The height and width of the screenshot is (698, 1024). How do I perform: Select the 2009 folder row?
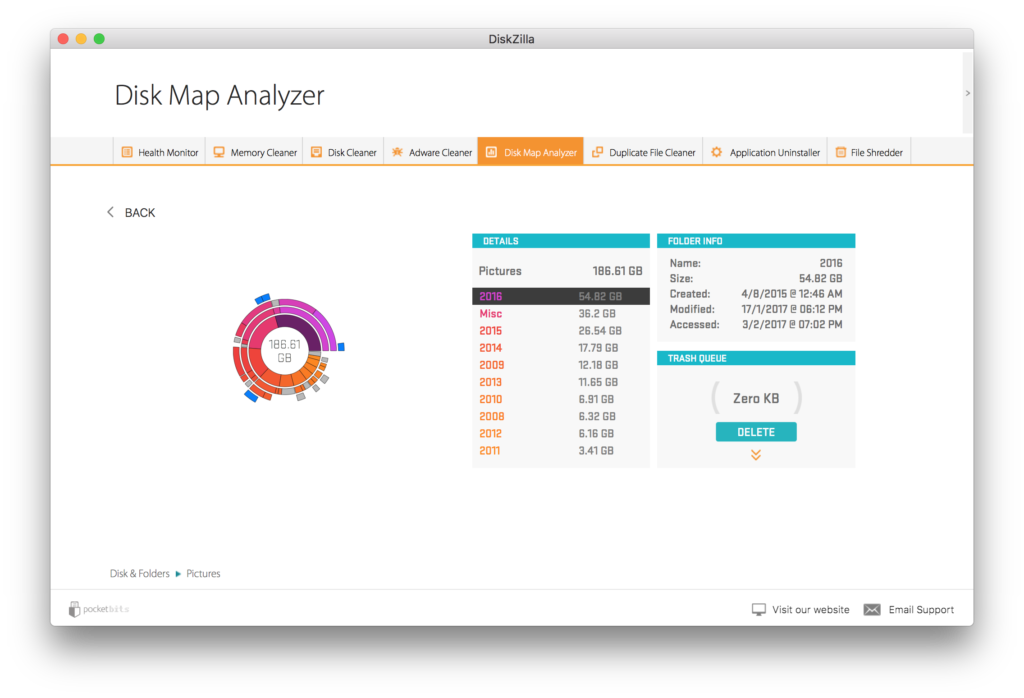[561, 365]
